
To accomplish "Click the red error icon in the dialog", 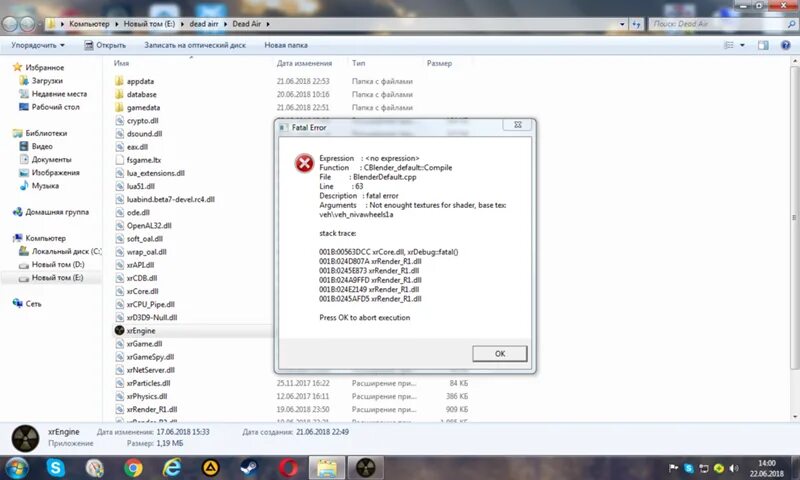I will point(304,163).
